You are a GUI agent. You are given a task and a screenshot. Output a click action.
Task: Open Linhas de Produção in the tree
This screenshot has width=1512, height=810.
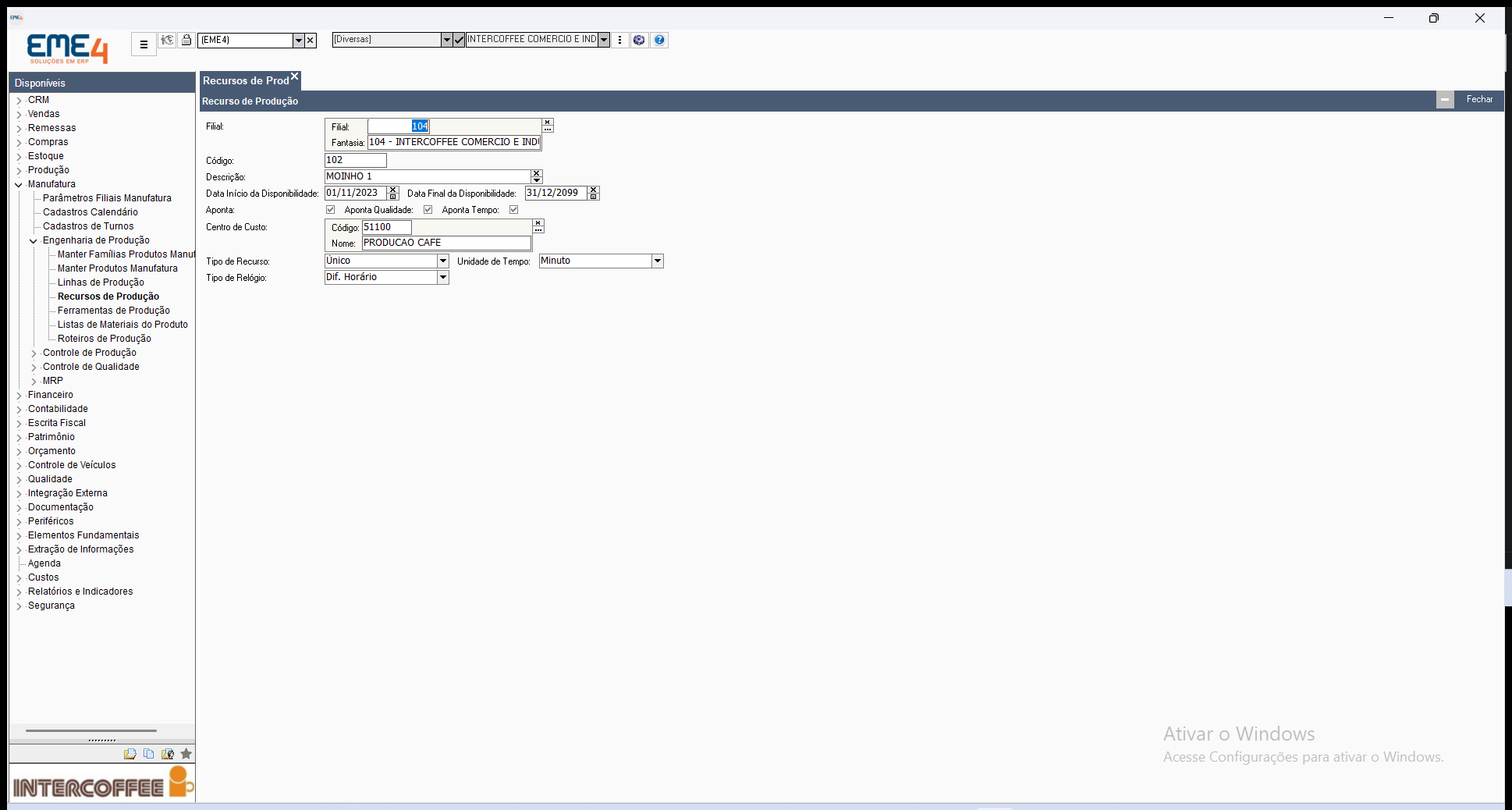(x=101, y=282)
